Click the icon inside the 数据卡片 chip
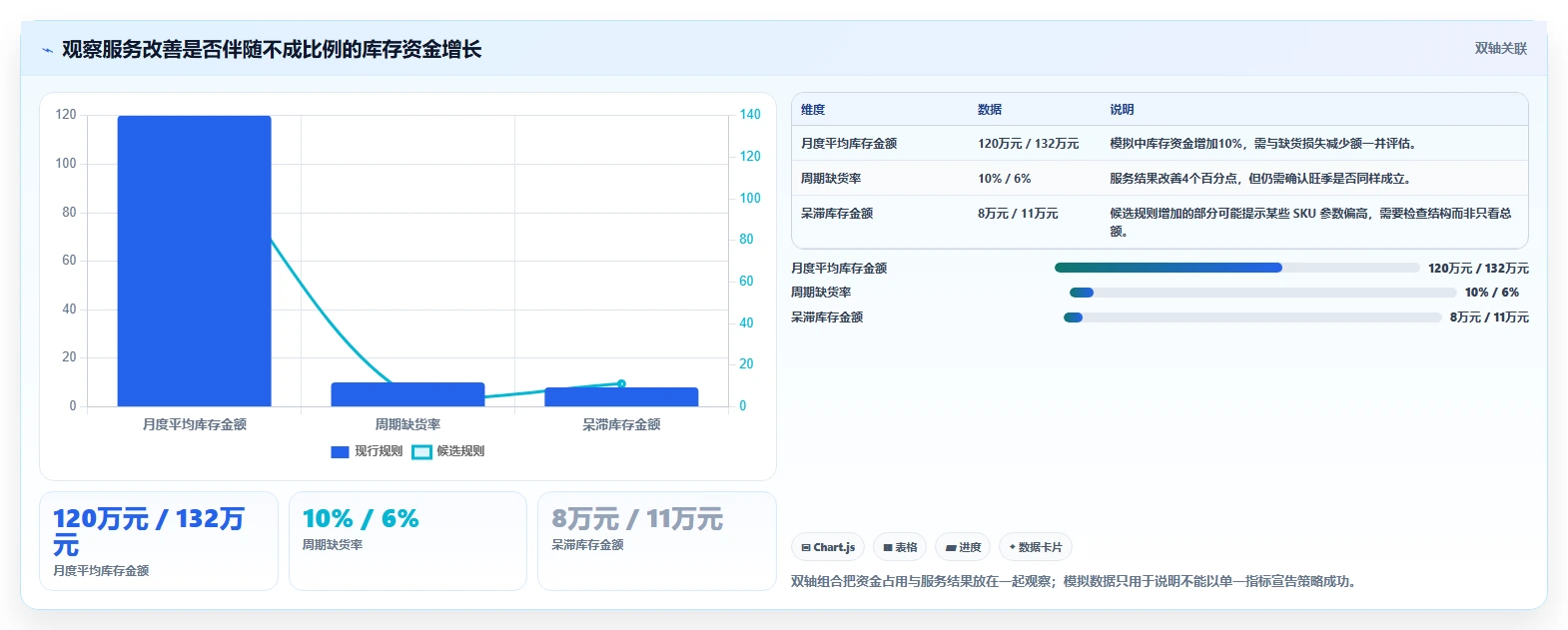Screen dimensions: 1568x630 click(x=1013, y=547)
